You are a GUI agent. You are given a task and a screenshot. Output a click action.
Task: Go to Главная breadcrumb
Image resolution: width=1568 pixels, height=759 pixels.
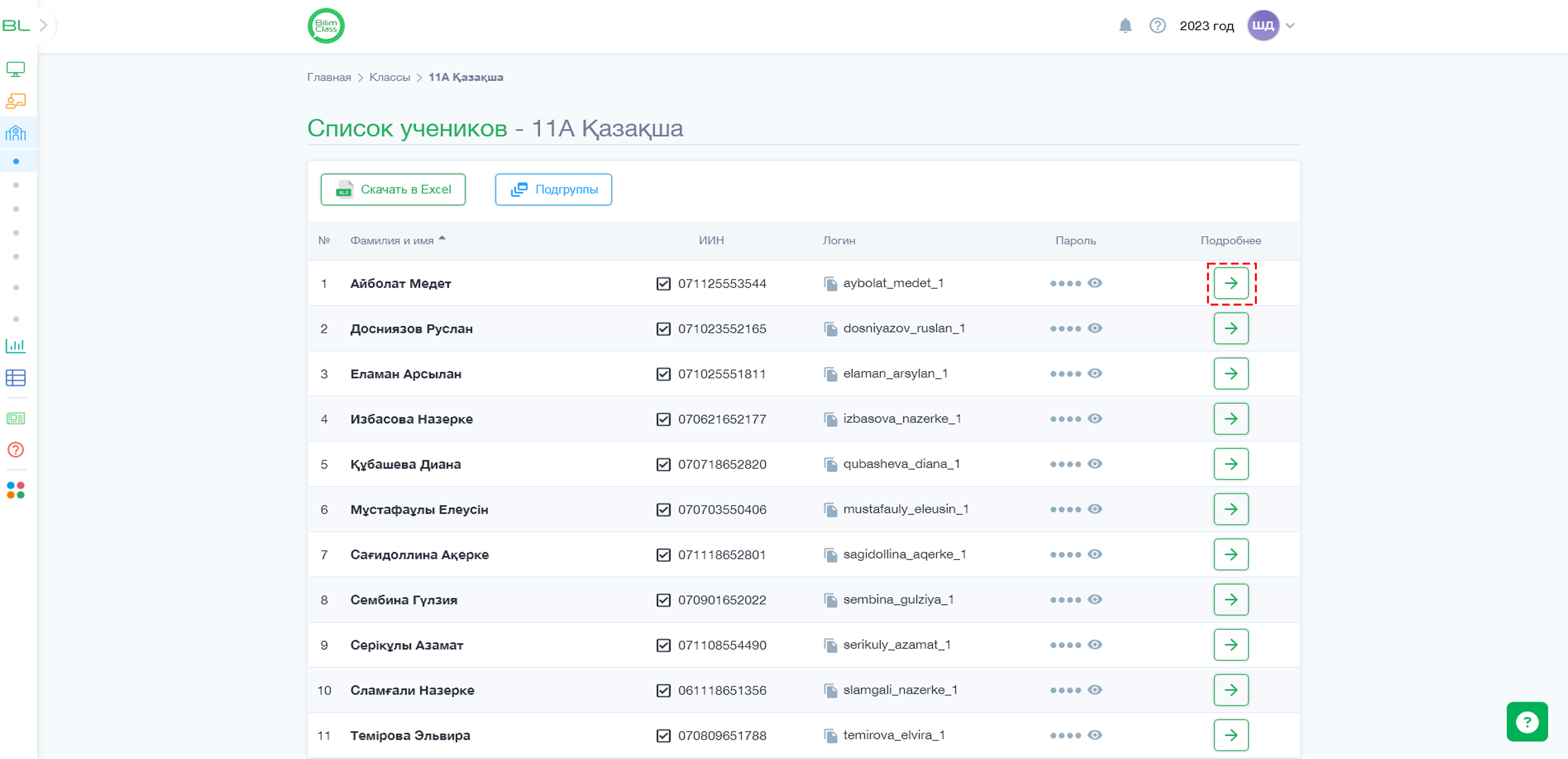click(x=329, y=77)
